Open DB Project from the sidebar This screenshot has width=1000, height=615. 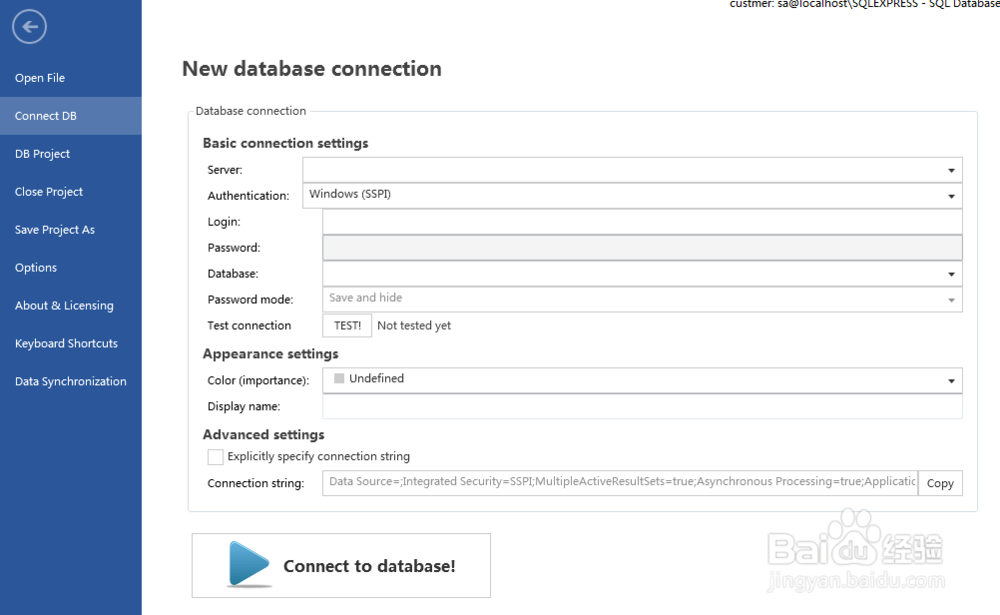42,153
